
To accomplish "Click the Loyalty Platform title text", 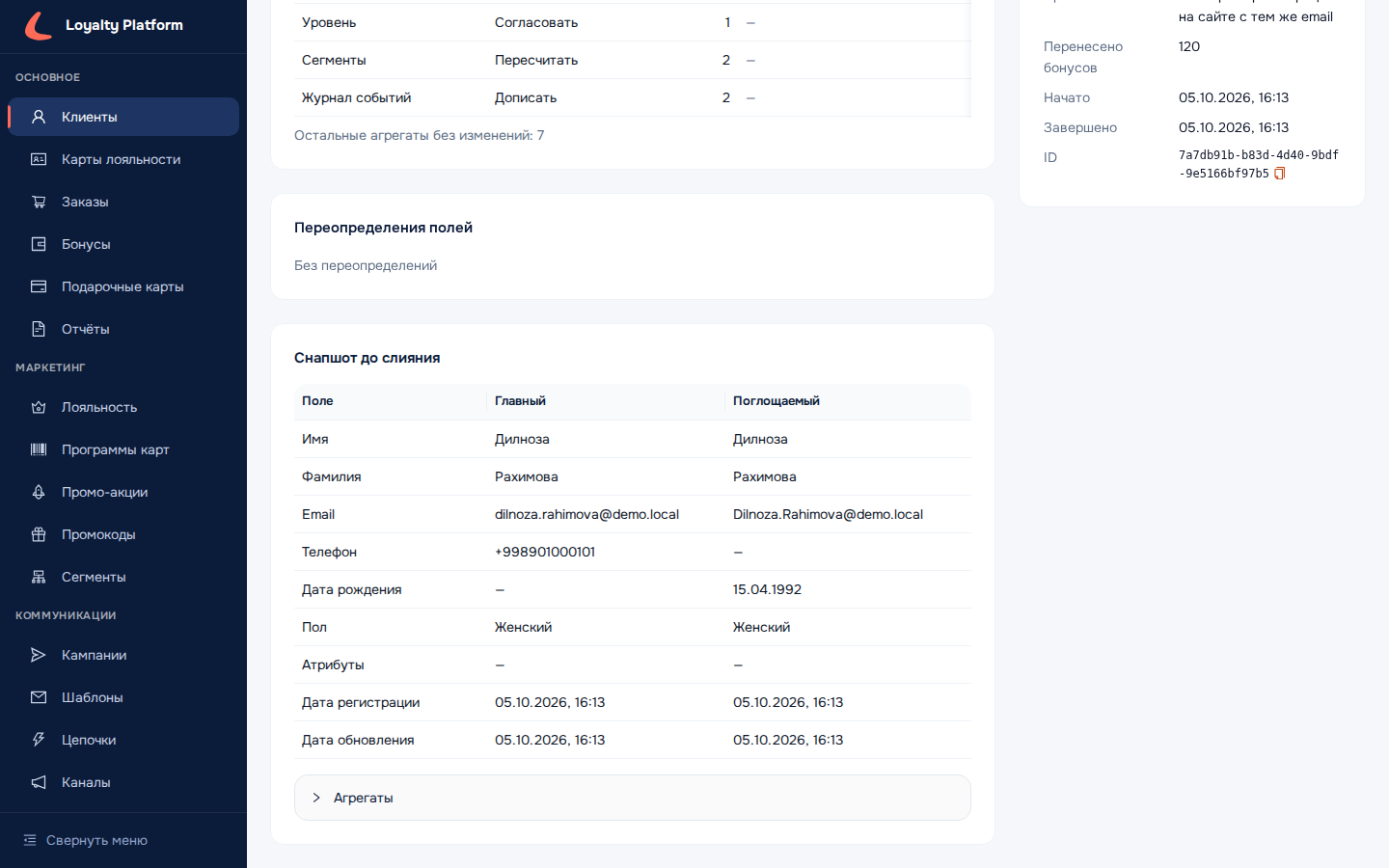I will coord(124,25).
